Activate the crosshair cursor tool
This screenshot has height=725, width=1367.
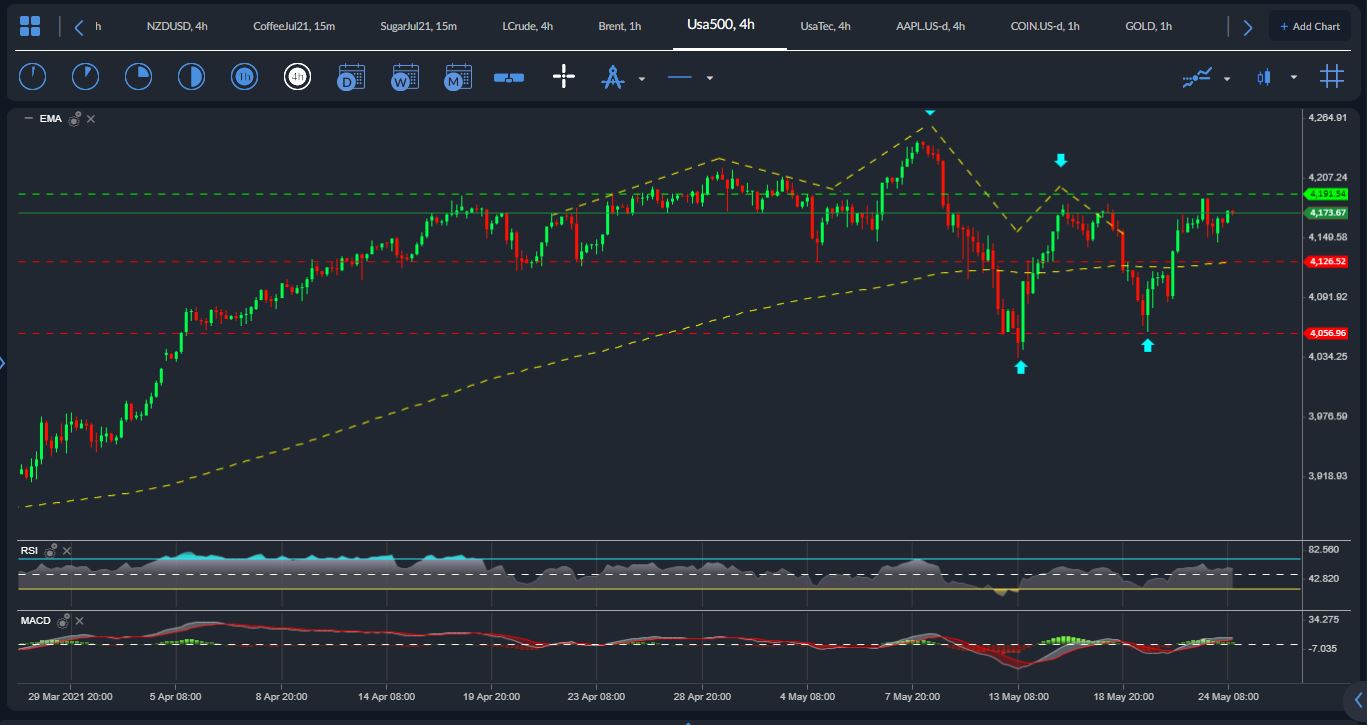(564, 77)
